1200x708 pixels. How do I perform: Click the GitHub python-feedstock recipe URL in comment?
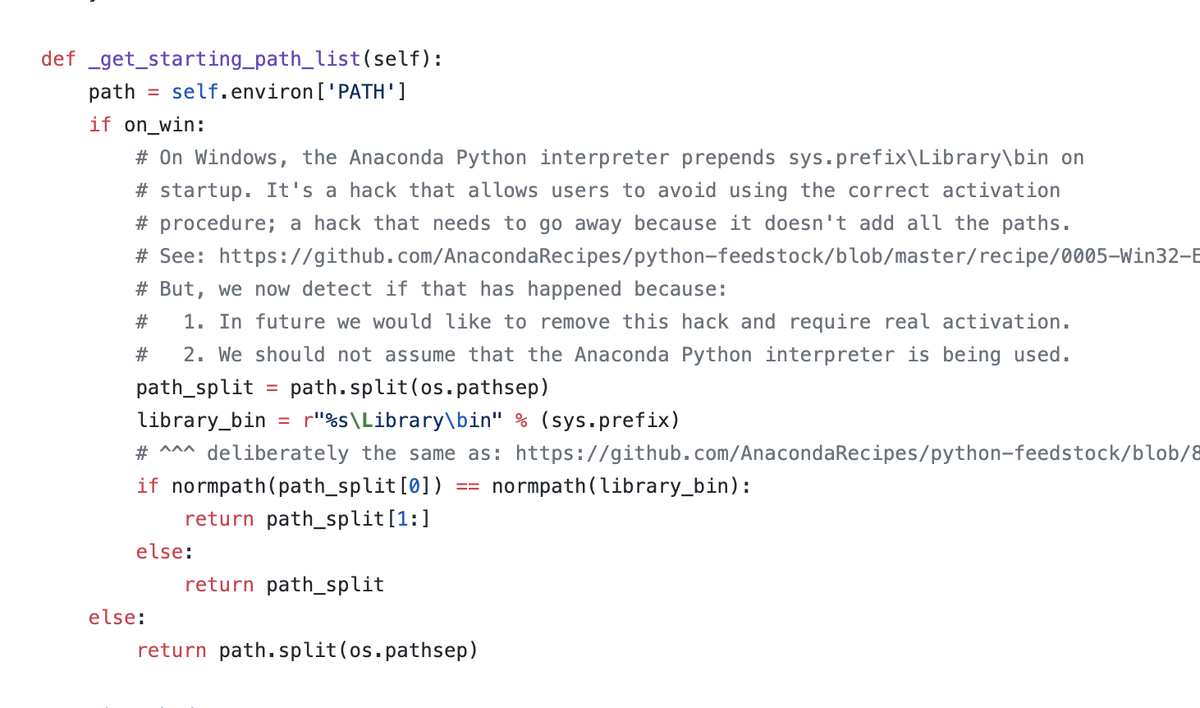709,256
